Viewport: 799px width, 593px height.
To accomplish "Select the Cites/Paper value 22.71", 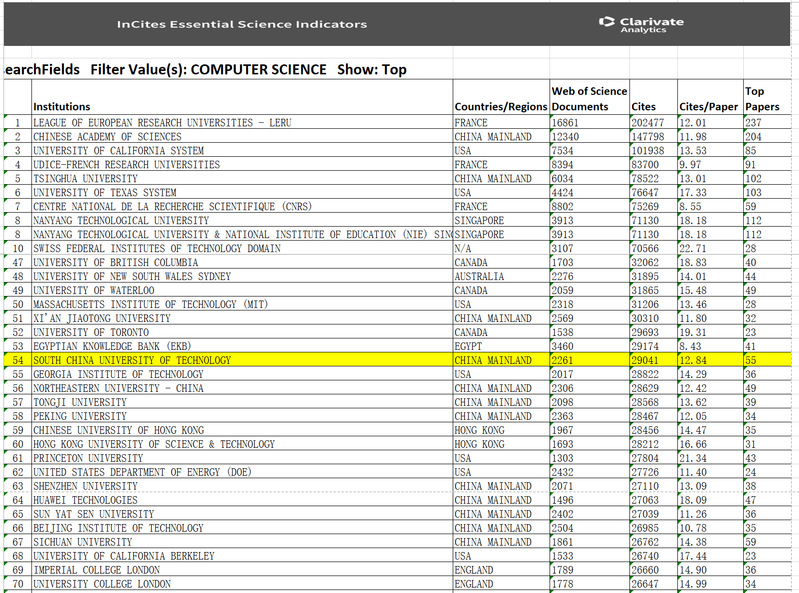I will (710, 248).
